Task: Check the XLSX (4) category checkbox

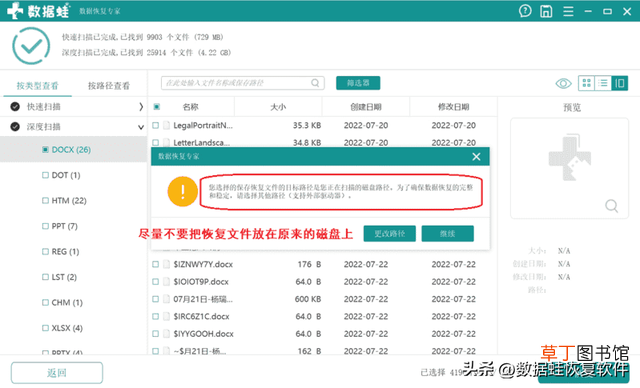Action: 45,328
